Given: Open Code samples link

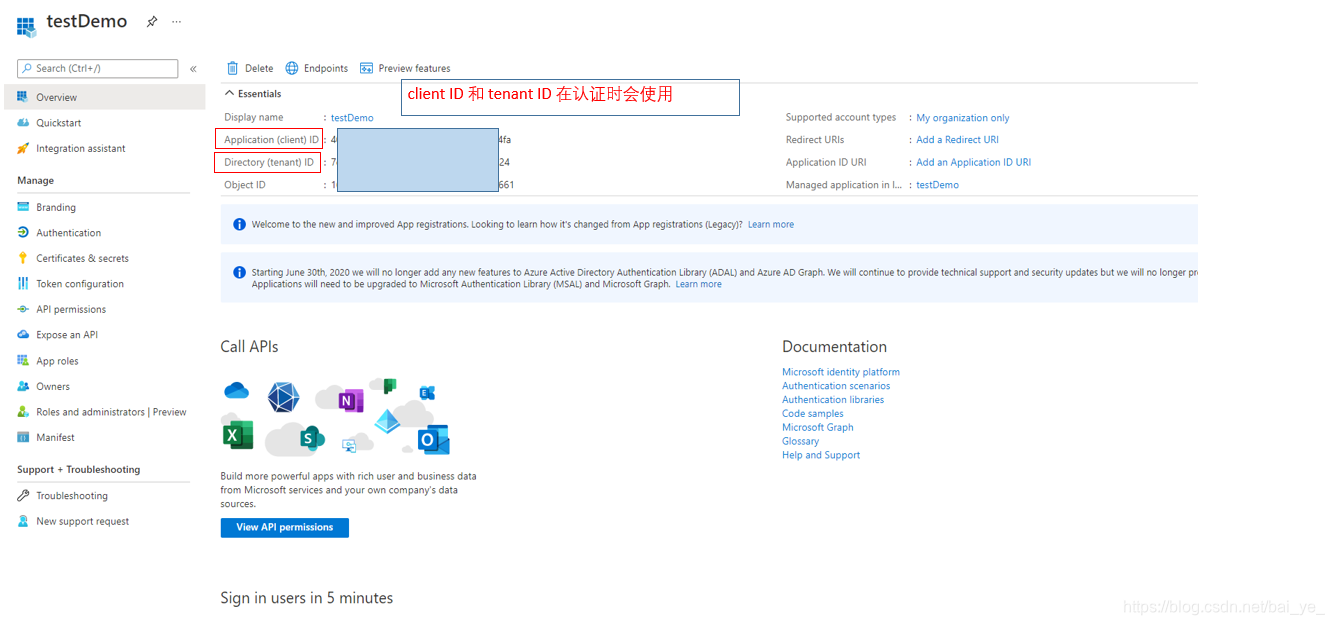Looking at the screenshot, I should [x=813, y=414].
